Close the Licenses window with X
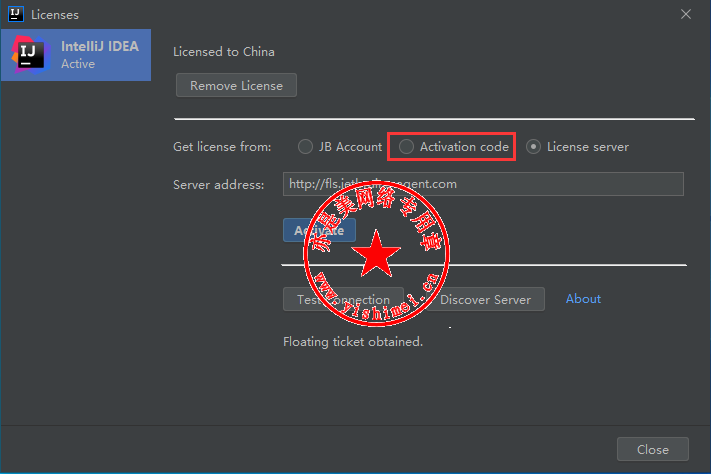The image size is (711, 474). 686,15
